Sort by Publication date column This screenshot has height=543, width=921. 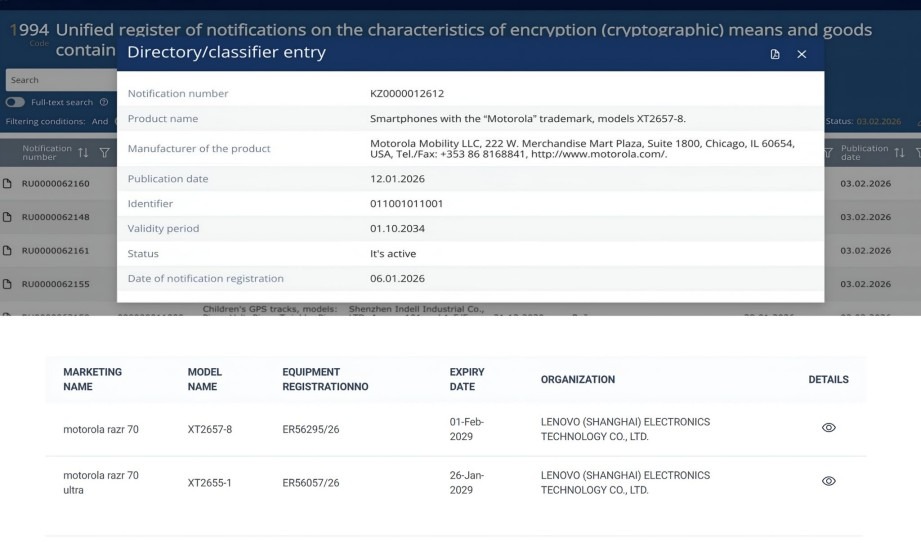899,153
